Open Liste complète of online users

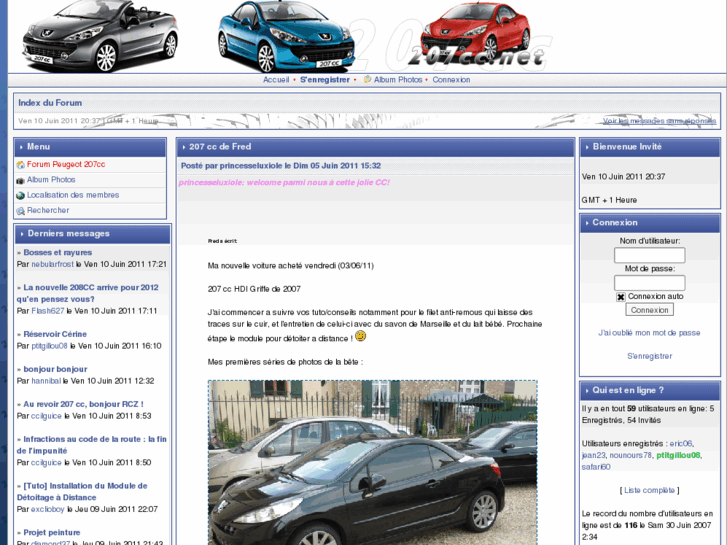pos(649,491)
